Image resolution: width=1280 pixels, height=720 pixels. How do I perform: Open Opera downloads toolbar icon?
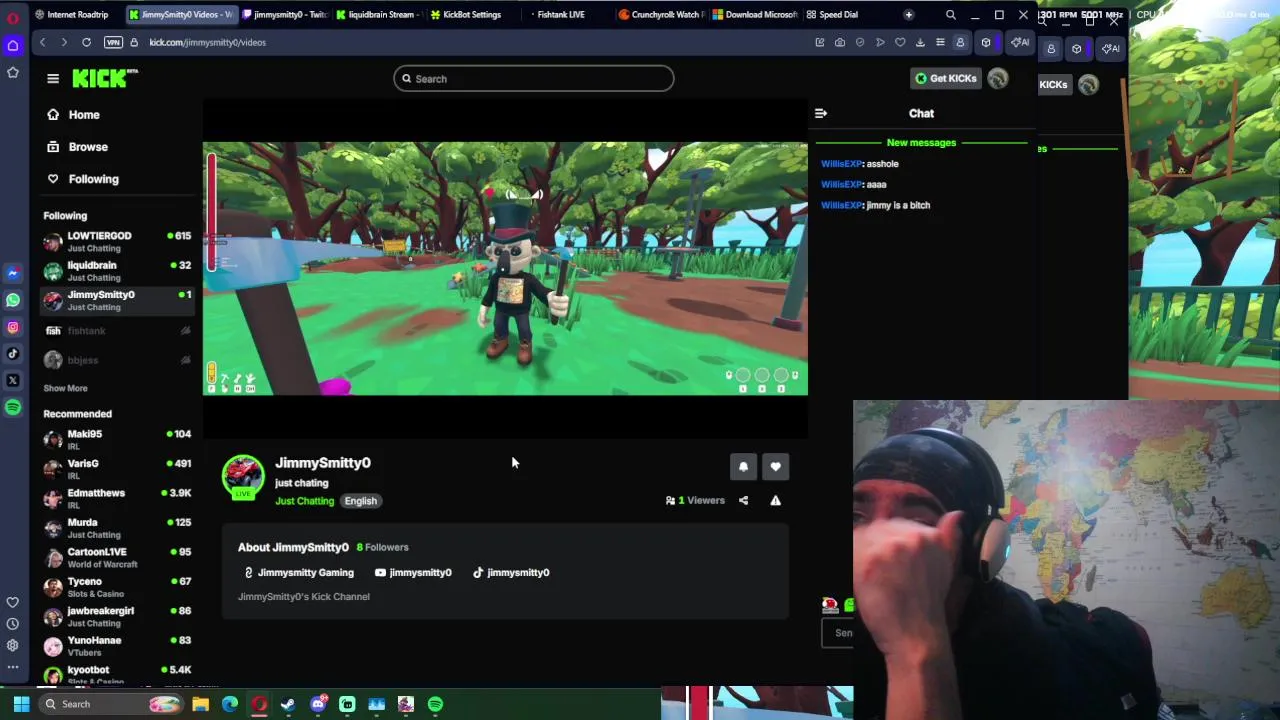pyautogui.click(x=920, y=42)
